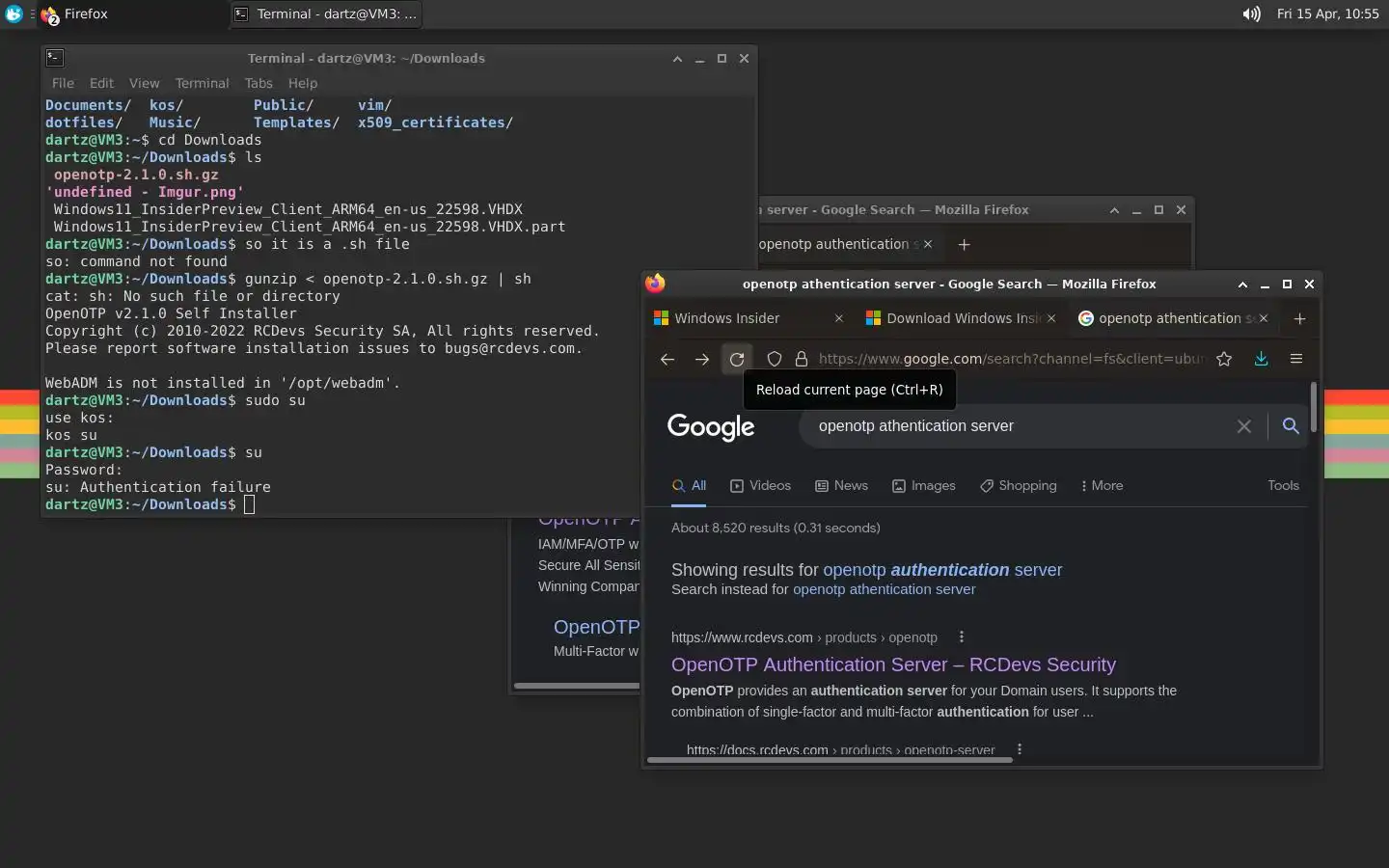The image size is (1389, 868).
Task: Select openotp authentication tab in front window
Action: coord(1174,318)
